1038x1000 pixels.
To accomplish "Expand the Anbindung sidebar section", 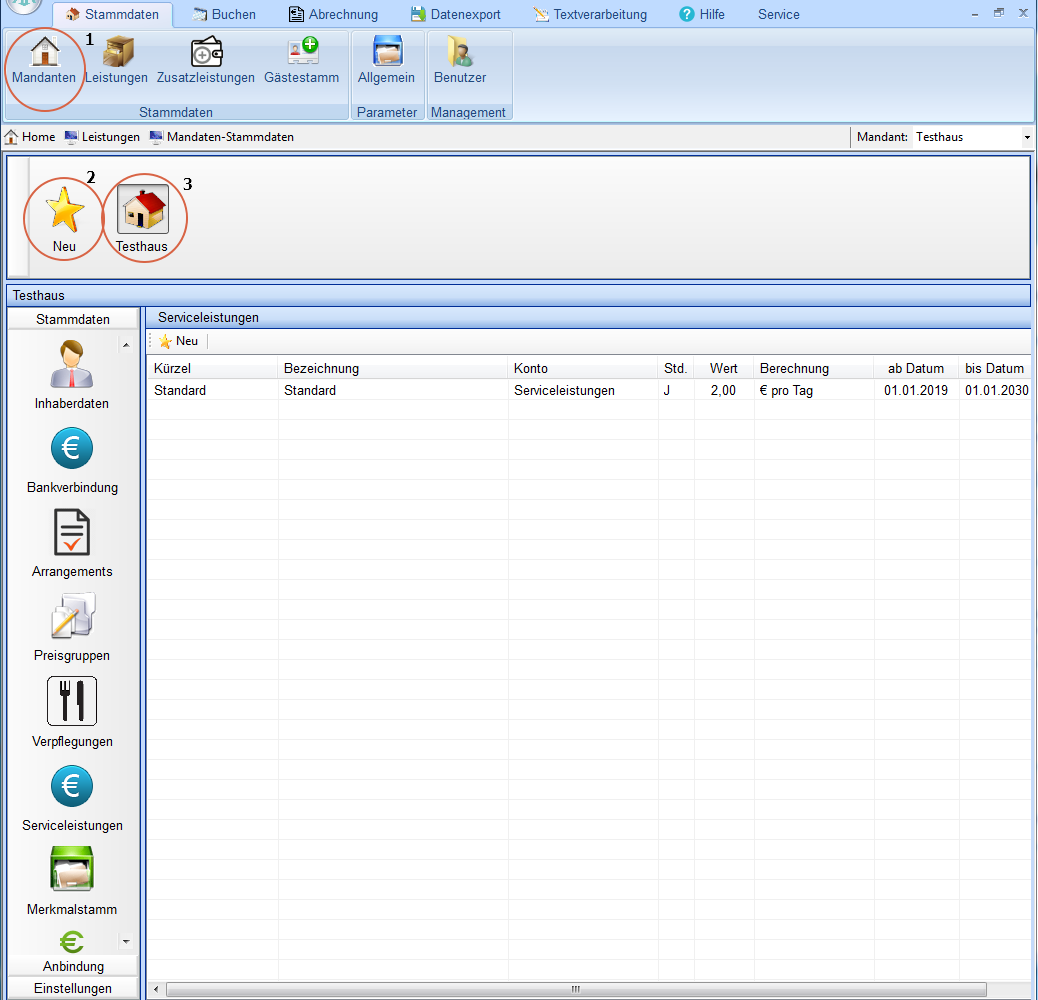I will pyautogui.click(x=73, y=966).
